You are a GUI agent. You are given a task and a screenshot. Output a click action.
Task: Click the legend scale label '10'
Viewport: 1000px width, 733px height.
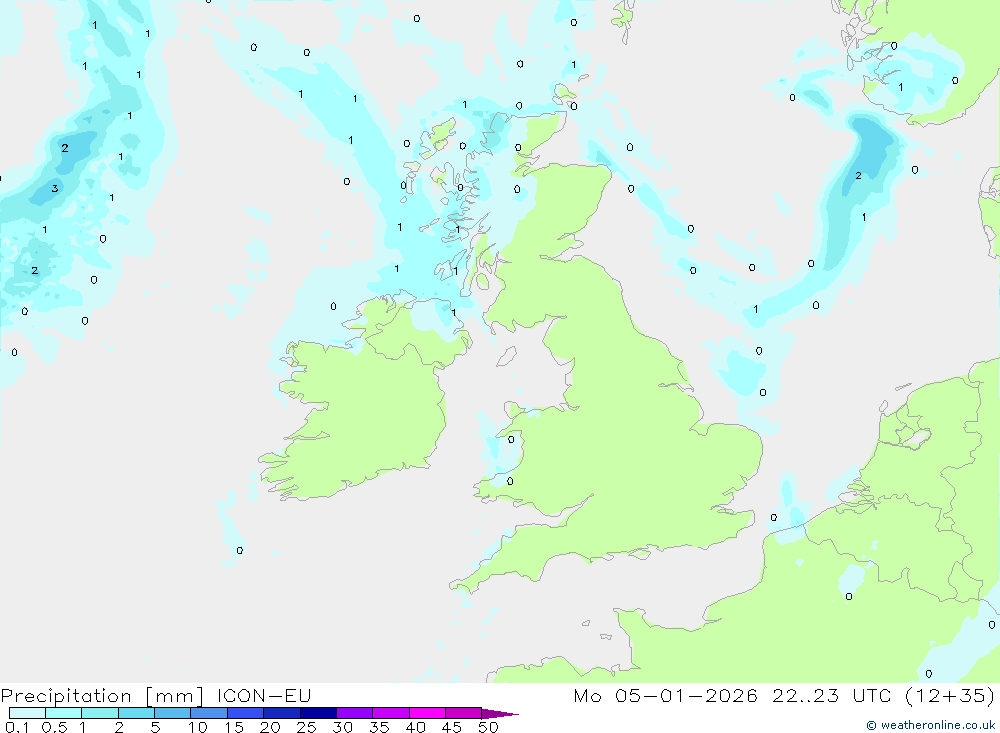pyautogui.click(x=198, y=727)
